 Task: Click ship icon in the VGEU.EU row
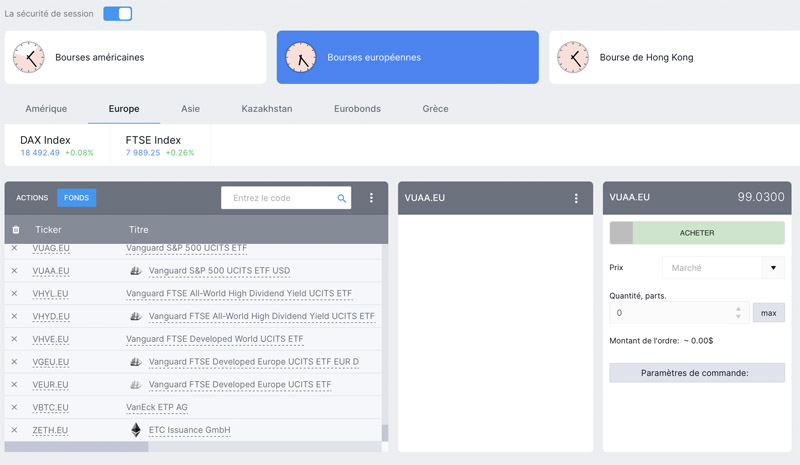(135, 361)
